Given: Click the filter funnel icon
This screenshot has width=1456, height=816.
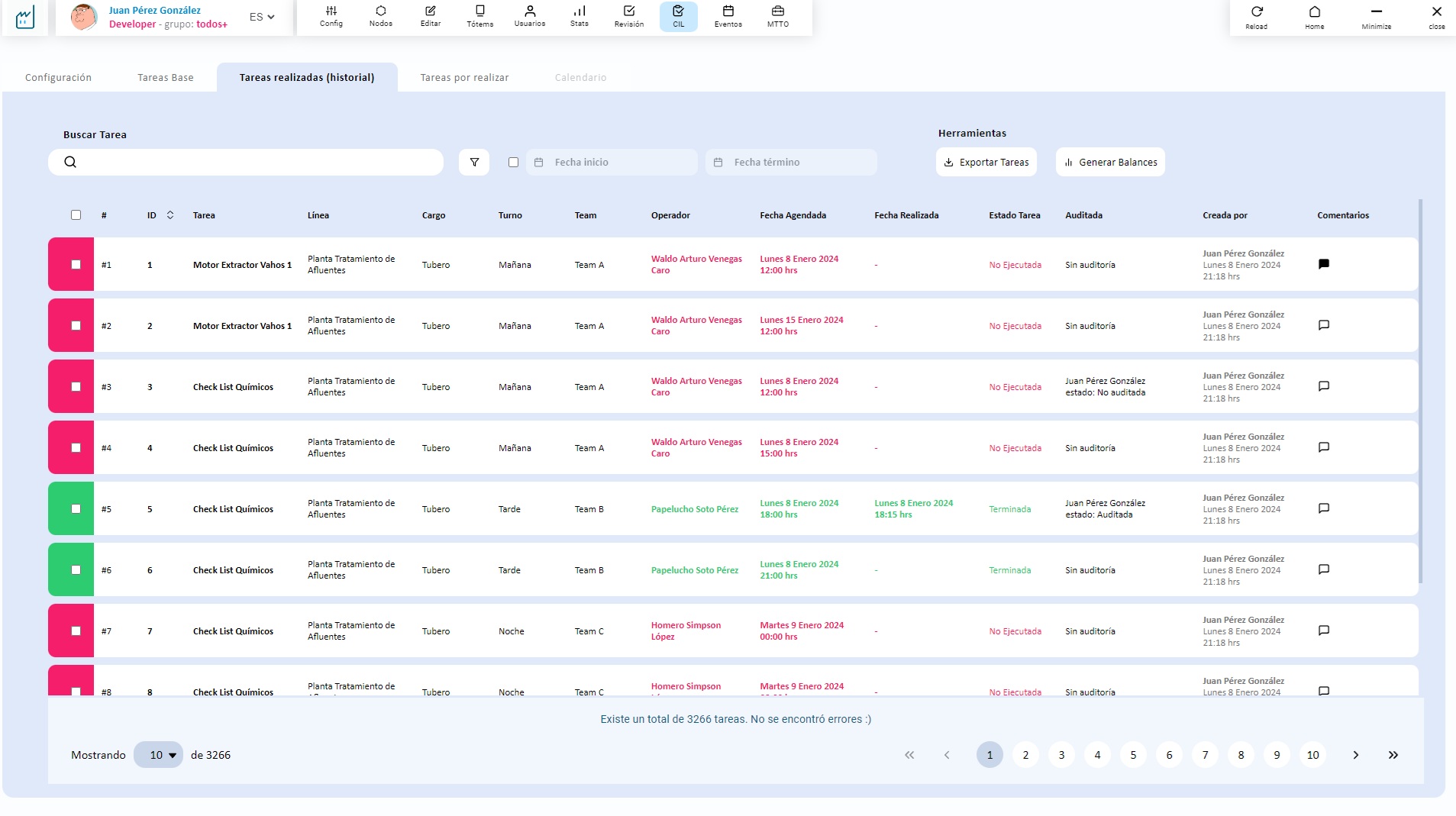Looking at the screenshot, I should tap(474, 162).
